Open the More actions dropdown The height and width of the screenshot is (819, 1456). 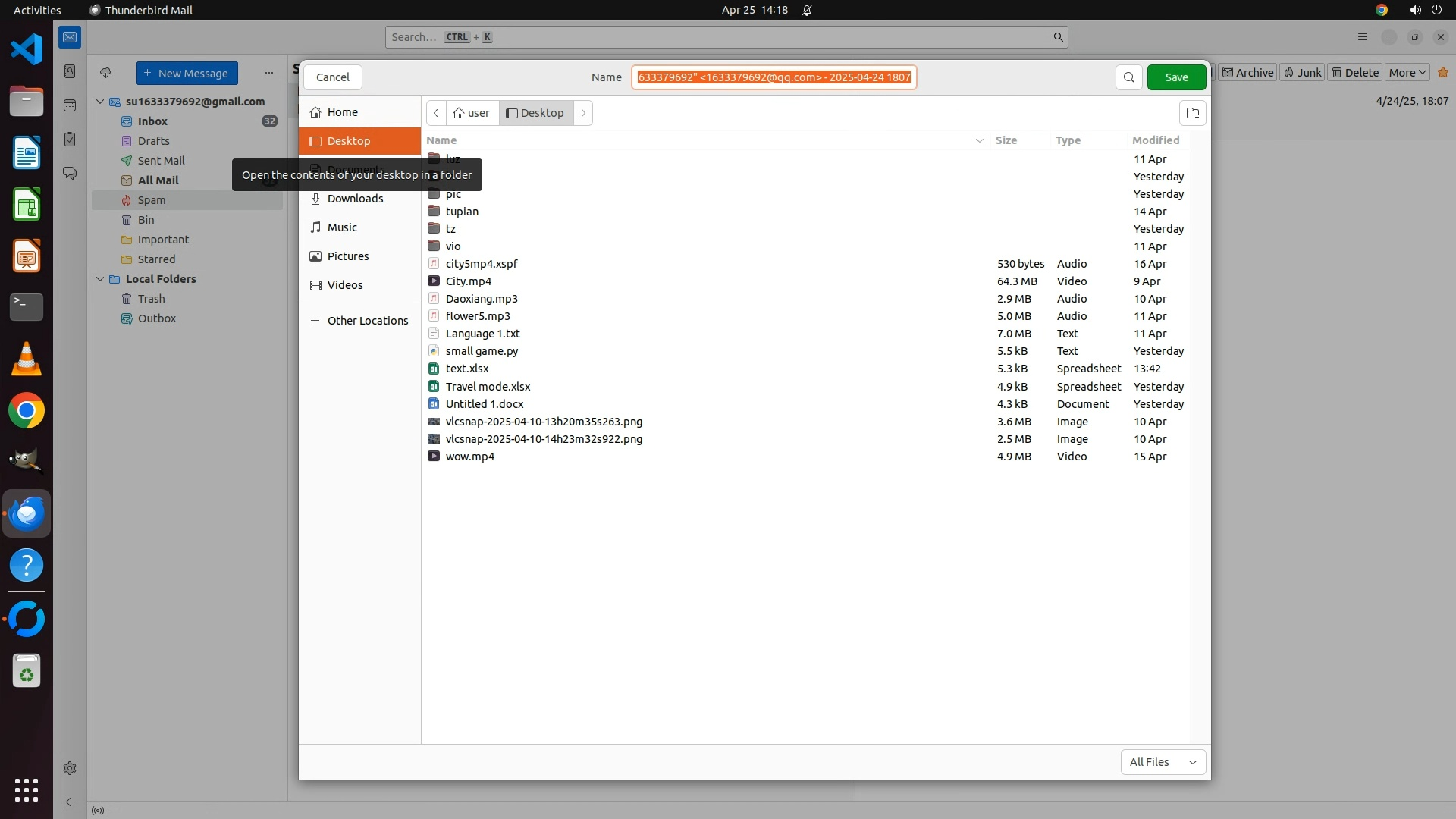pos(1407,73)
